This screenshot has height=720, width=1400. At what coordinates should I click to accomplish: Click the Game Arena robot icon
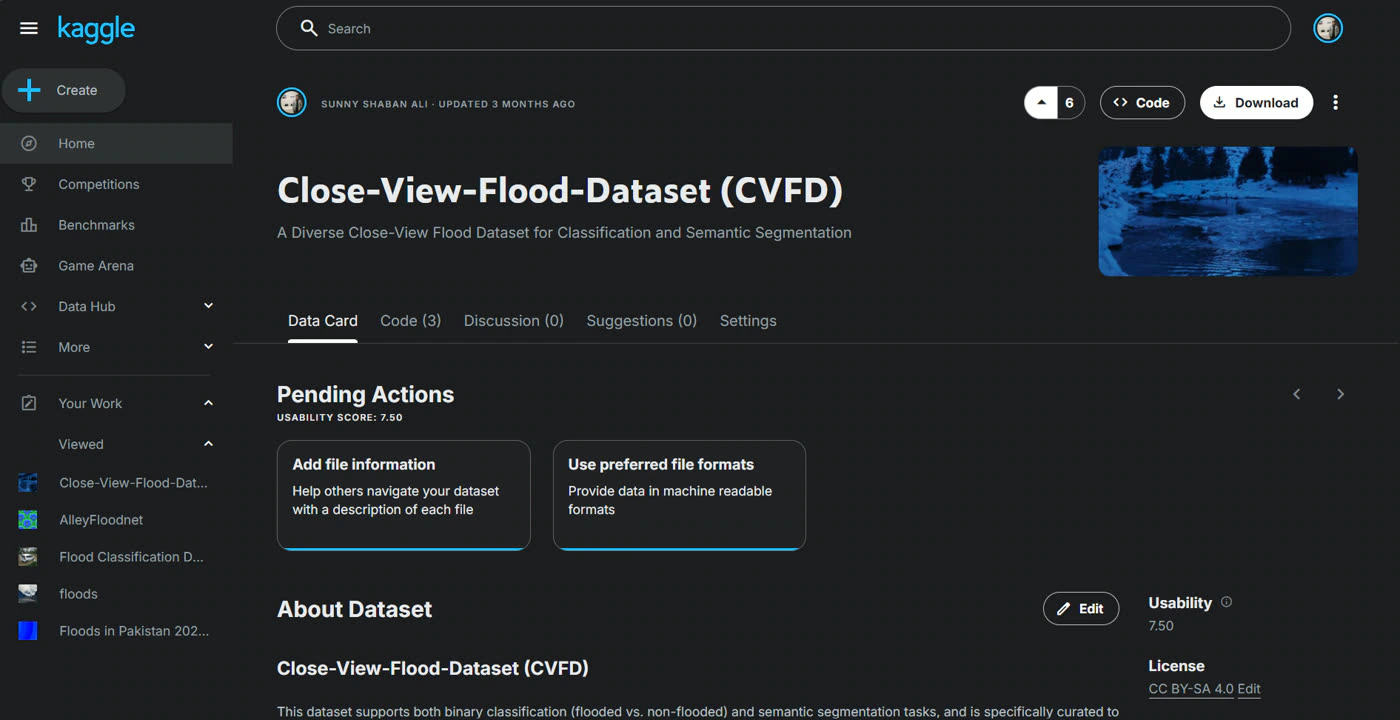tap(29, 266)
